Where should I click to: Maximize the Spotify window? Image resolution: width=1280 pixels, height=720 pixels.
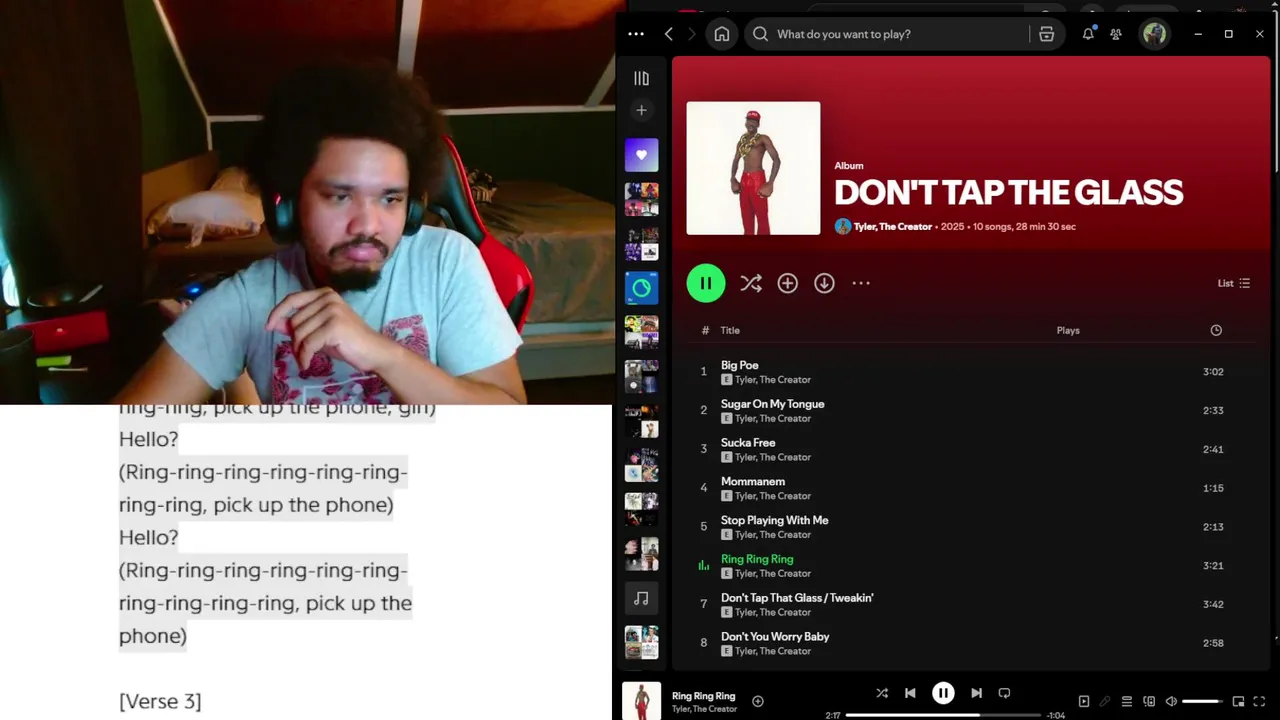pos(1229,34)
